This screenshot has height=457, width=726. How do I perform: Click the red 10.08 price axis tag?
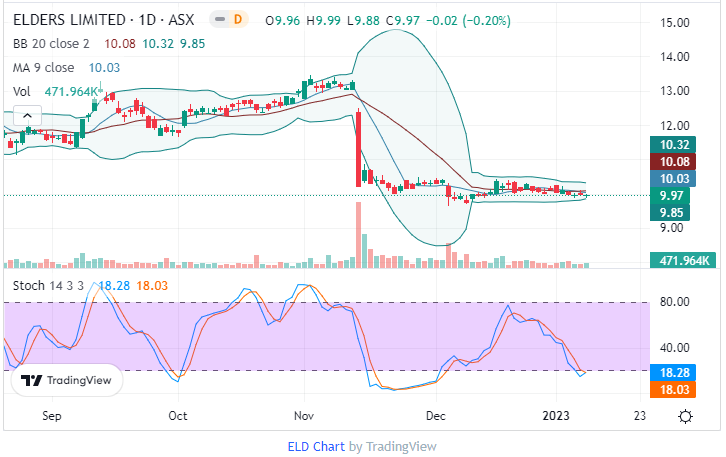tap(668, 161)
